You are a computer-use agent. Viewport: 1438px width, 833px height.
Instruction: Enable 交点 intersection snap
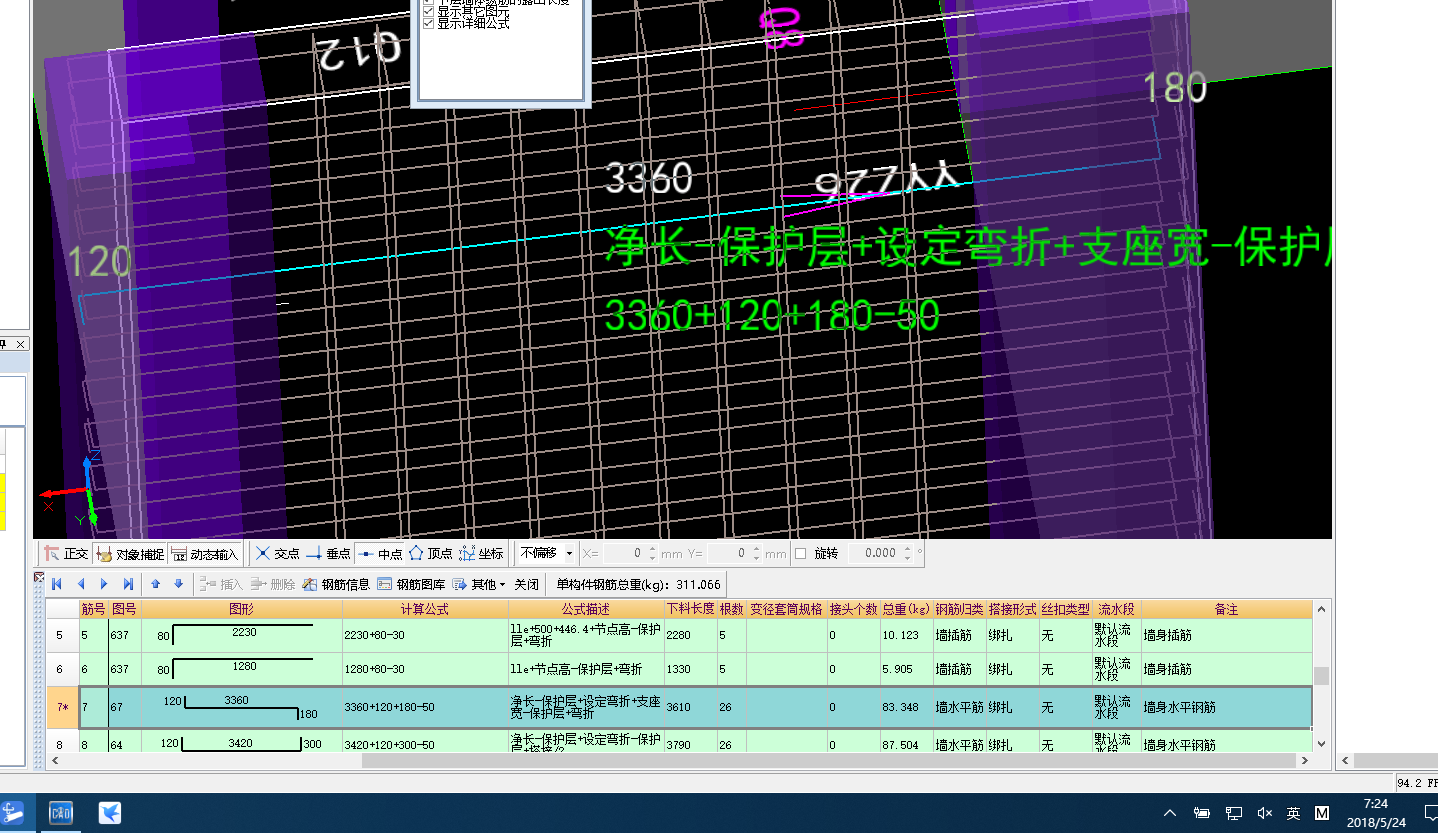pos(278,553)
